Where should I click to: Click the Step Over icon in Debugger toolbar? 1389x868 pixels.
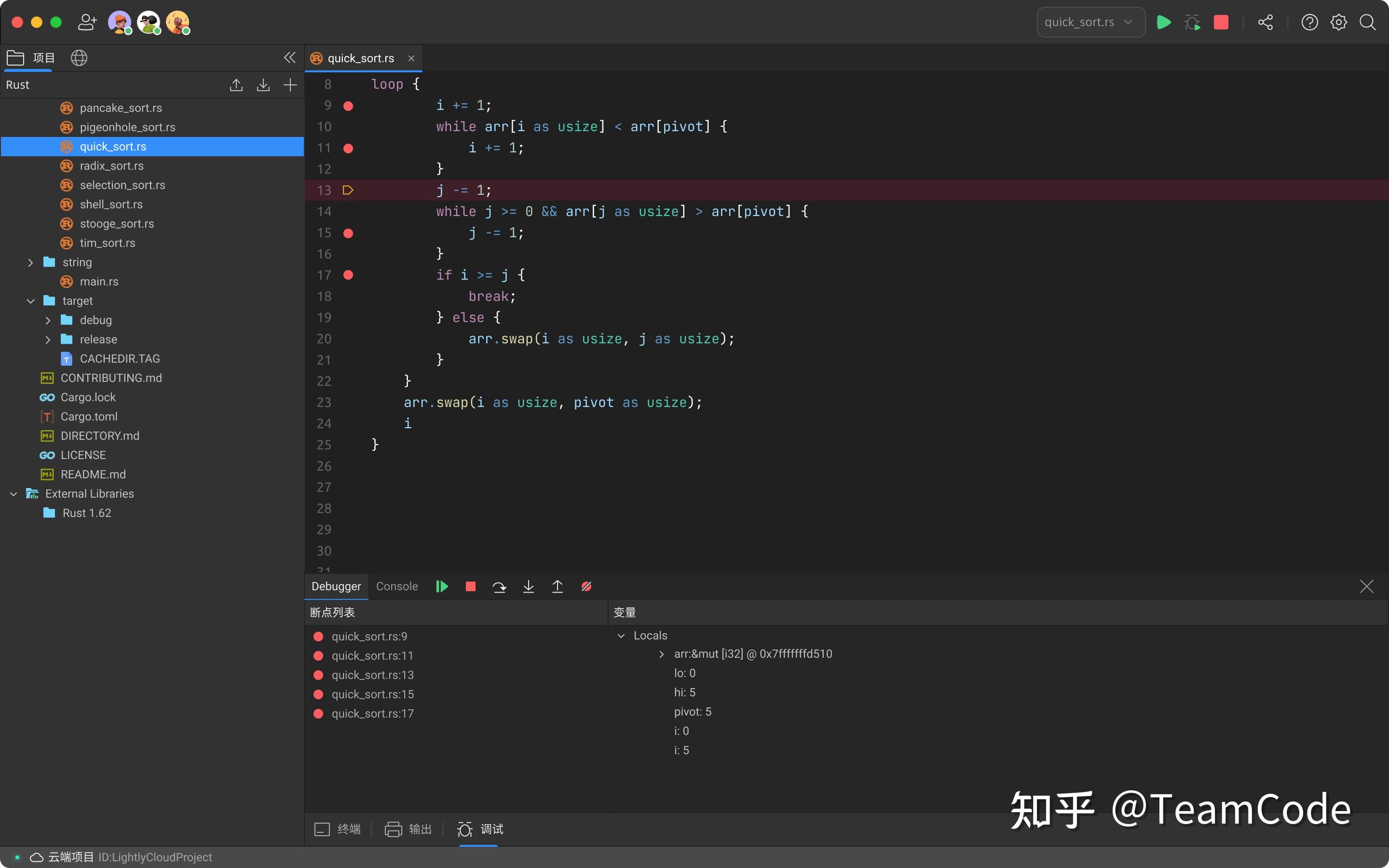(x=499, y=586)
